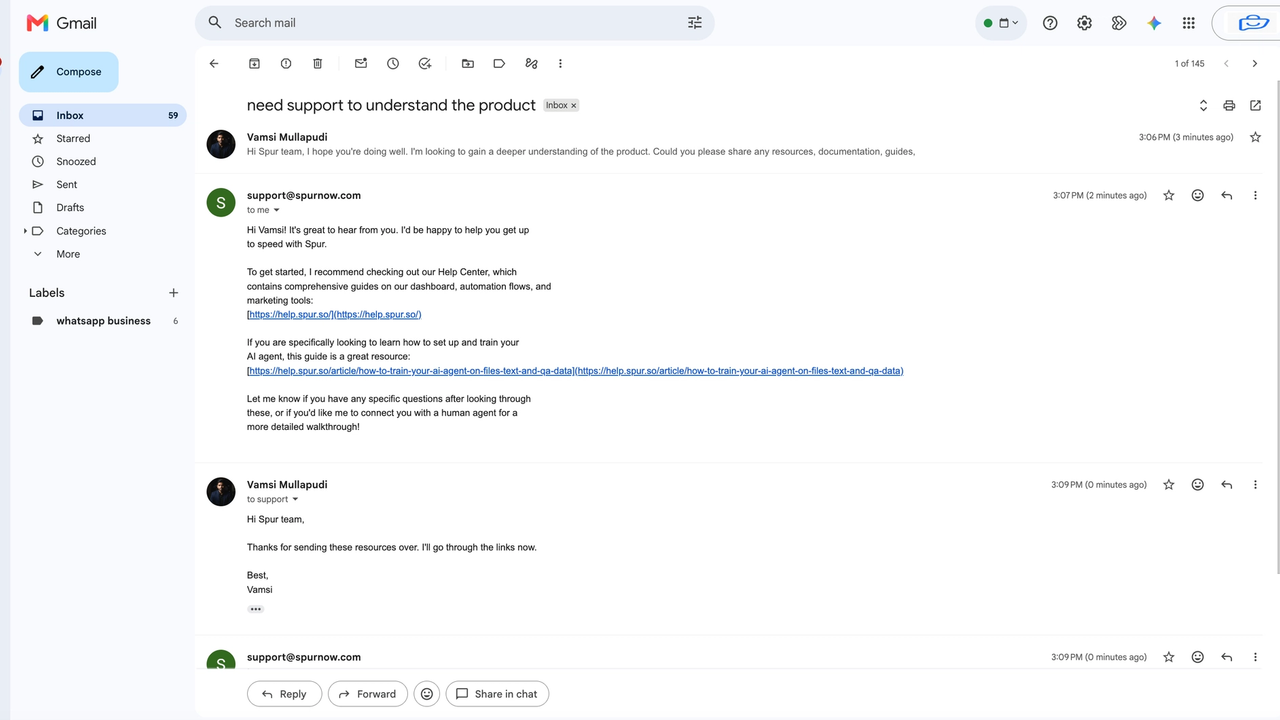Open emoji reaction button beside Forward
1280x720 pixels.
coord(427,694)
